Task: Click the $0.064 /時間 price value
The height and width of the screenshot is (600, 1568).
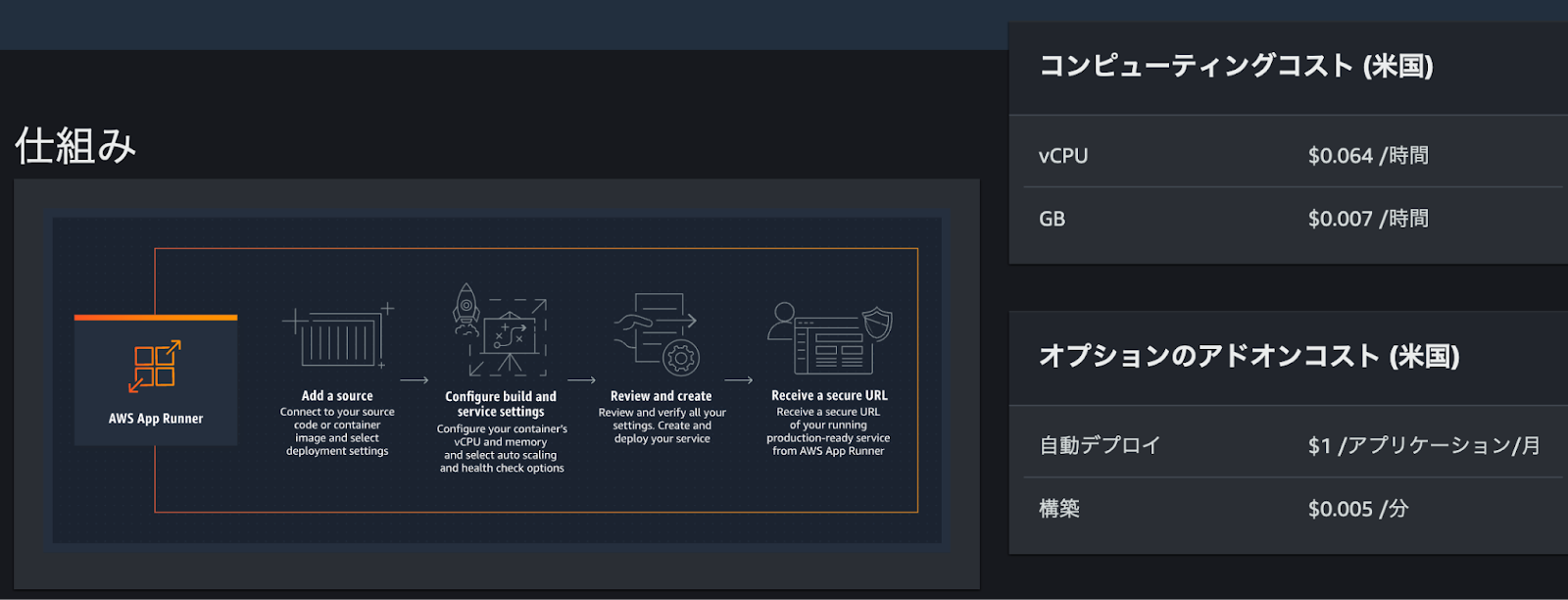Action: click(x=1368, y=156)
